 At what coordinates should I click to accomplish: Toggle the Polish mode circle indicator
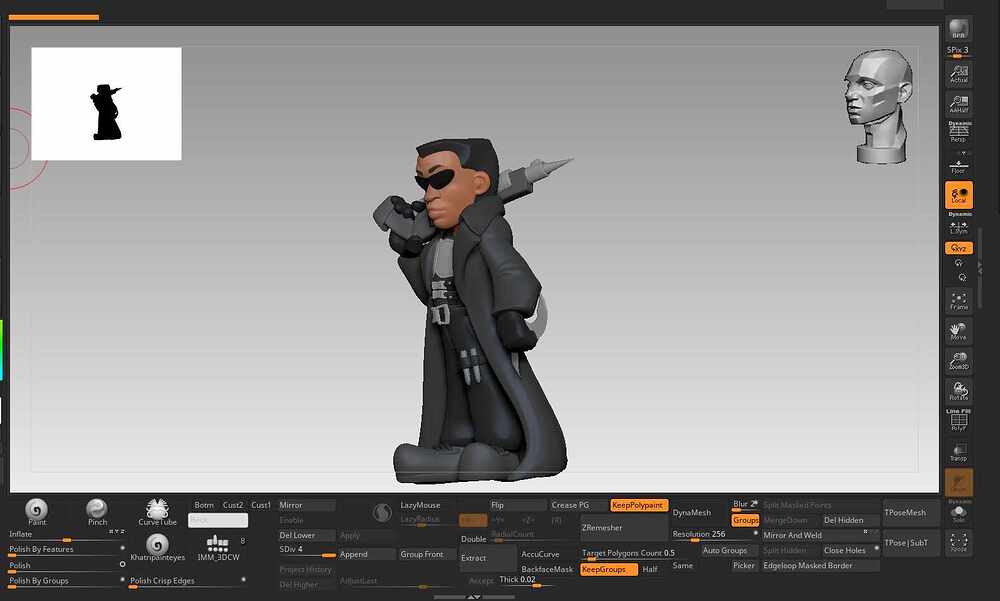[122, 564]
